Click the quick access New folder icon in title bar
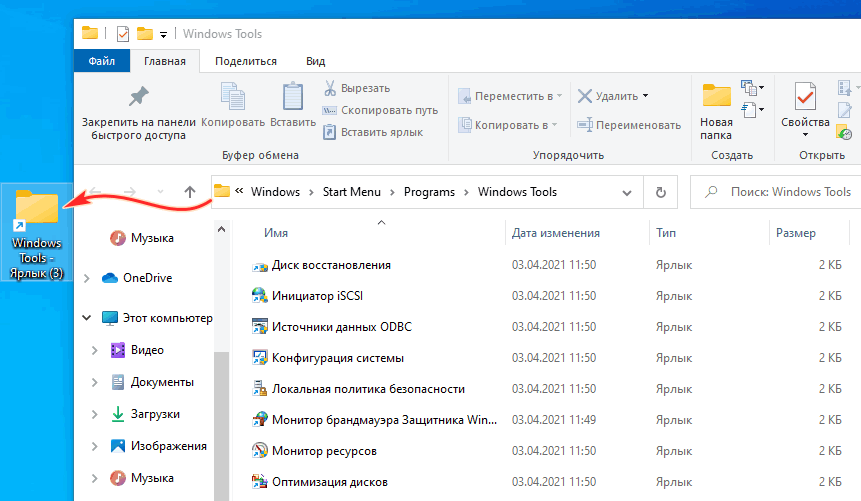This screenshot has width=861, height=501. [x=145, y=34]
